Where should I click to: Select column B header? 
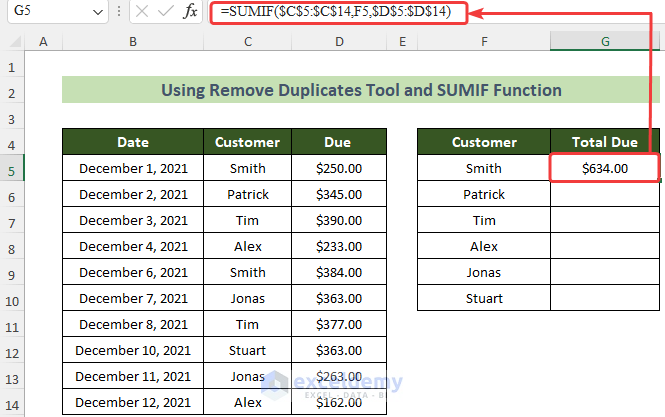pyautogui.click(x=132, y=41)
